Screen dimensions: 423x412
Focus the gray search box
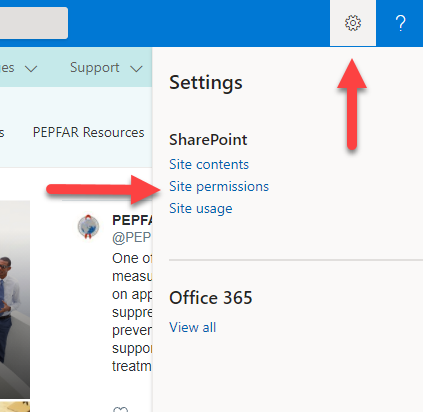(34, 23)
